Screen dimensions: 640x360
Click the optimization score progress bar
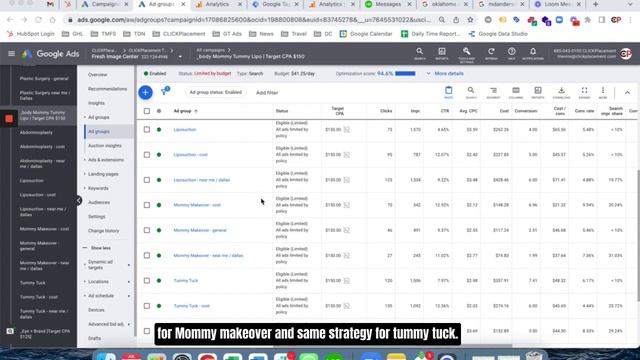point(405,73)
